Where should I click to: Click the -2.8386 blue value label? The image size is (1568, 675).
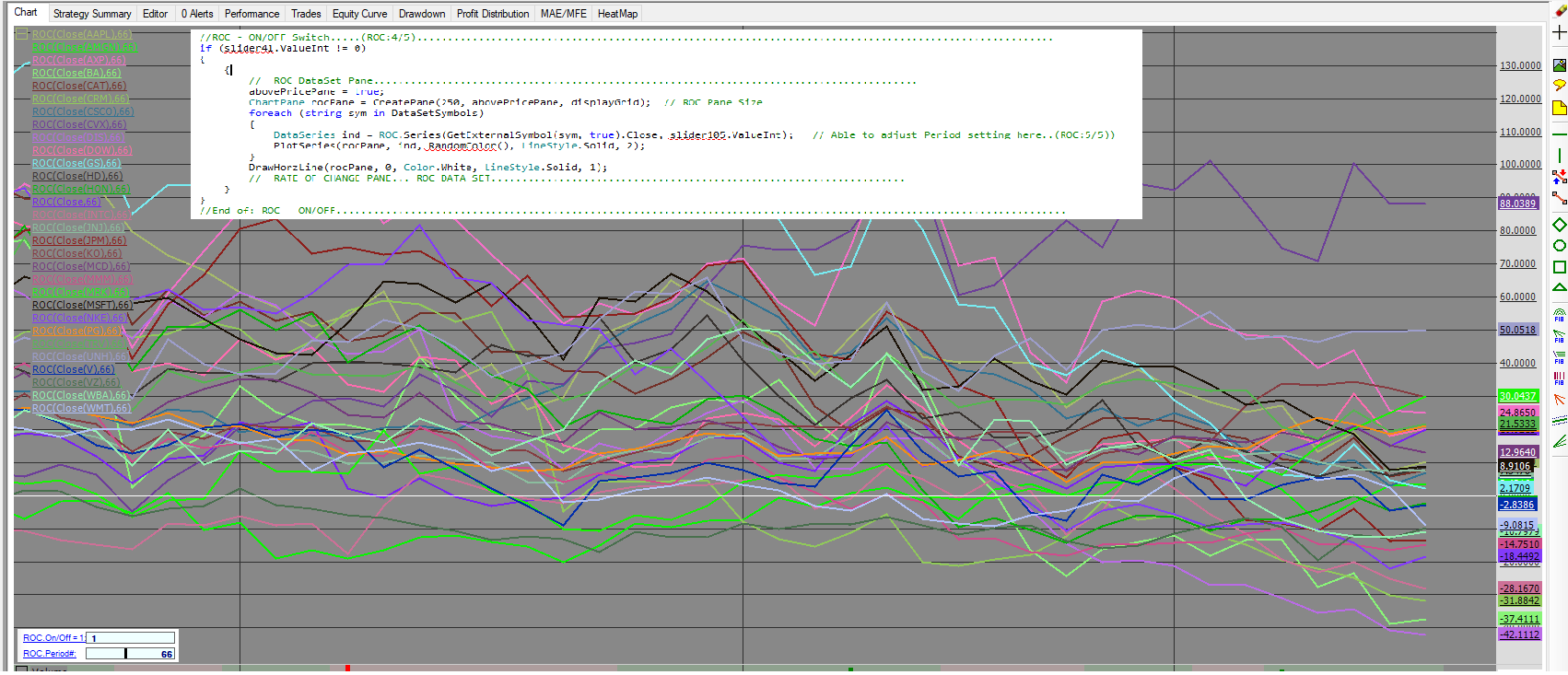pyautogui.click(x=1517, y=505)
